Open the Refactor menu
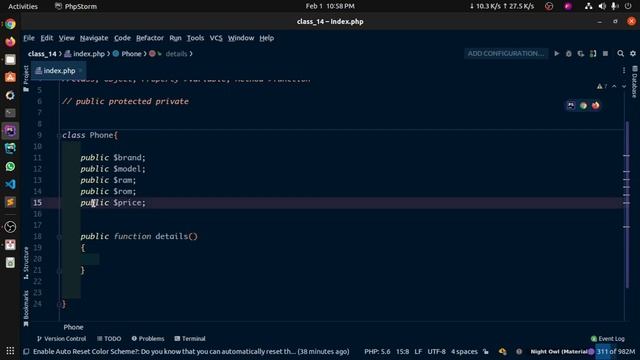 [x=150, y=38]
